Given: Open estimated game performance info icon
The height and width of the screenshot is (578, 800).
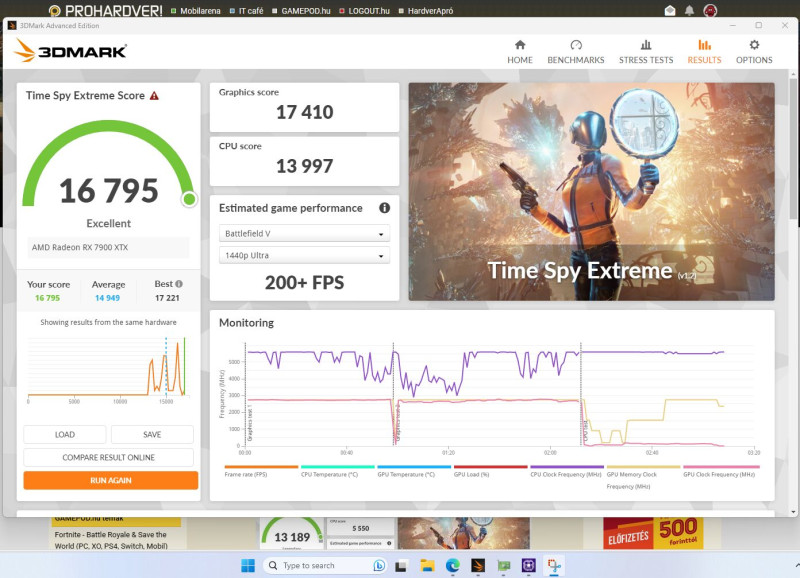Looking at the screenshot, I should click(x=384, y=208).
